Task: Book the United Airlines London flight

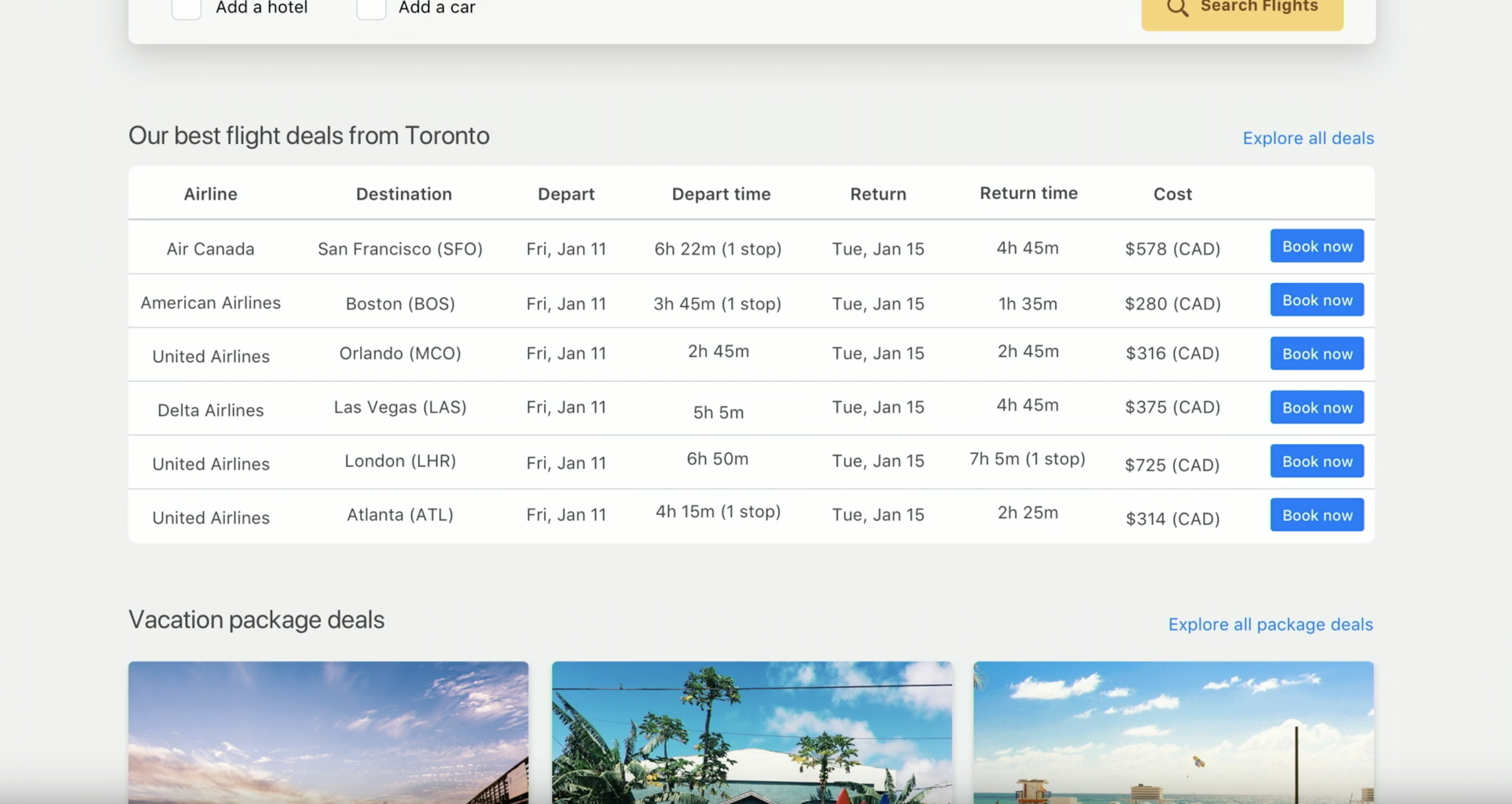Action: point(1317,461)
